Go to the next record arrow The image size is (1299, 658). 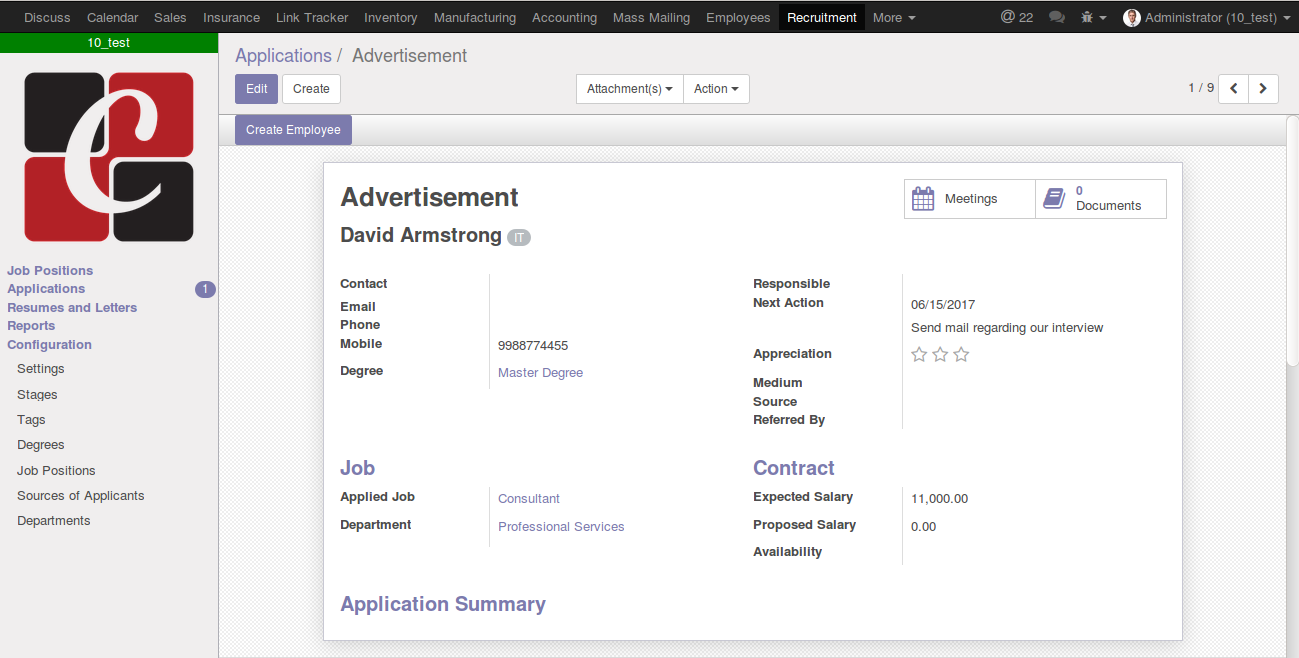click(1263, 89)
